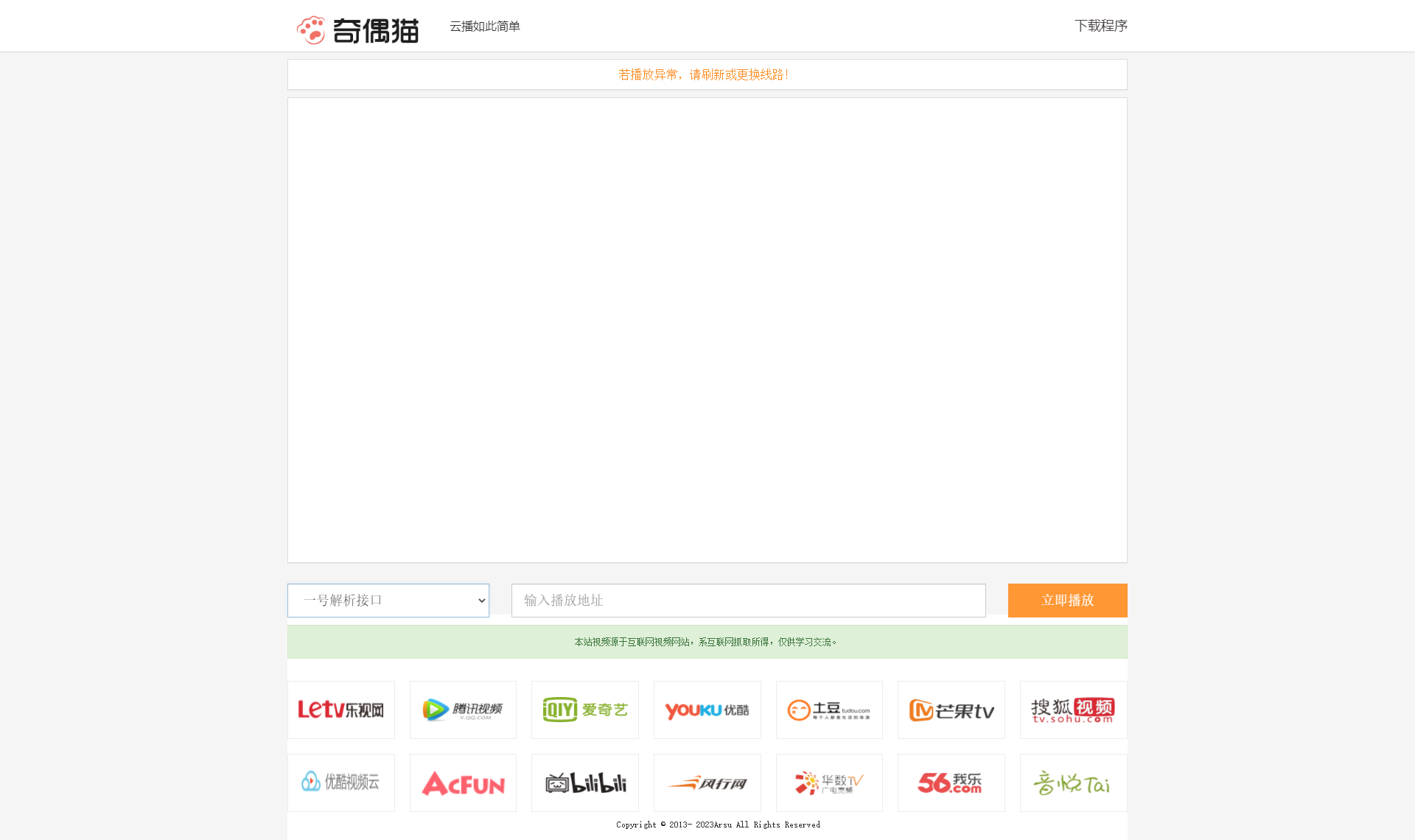Click the 立即播放 button
The height and width of the screenshot is (840, 1415).
(x=1068, y=601)
